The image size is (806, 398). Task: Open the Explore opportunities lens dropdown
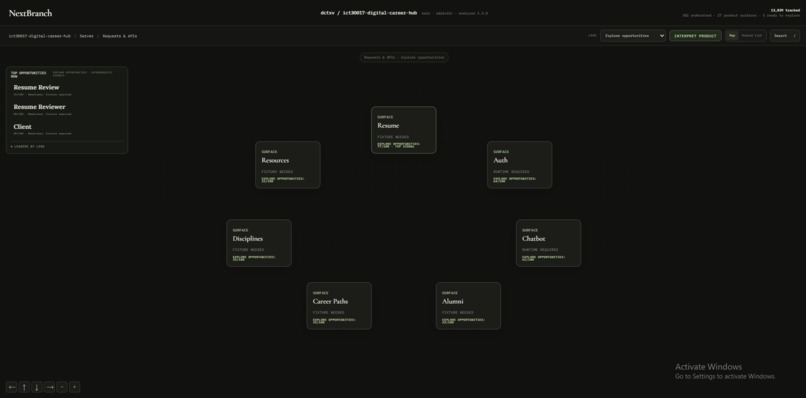633,36
